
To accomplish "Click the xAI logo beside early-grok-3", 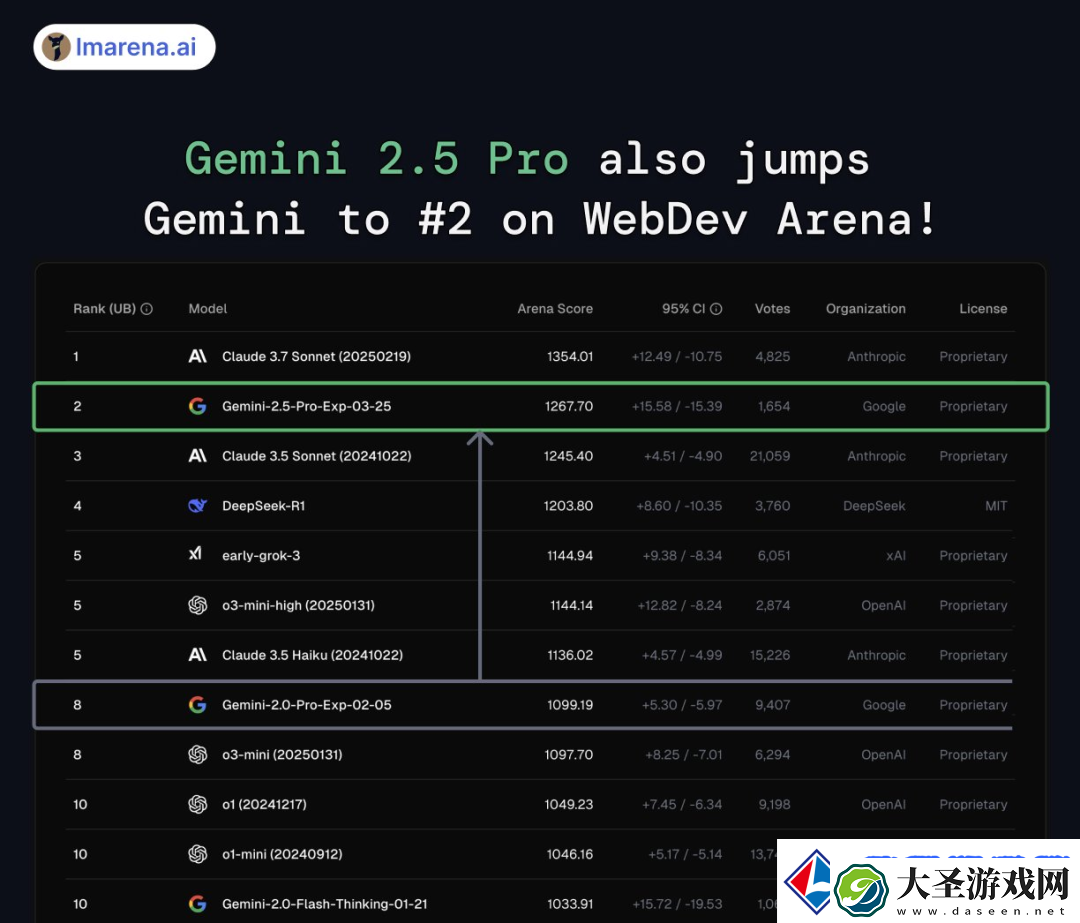I will click(196, 554).
